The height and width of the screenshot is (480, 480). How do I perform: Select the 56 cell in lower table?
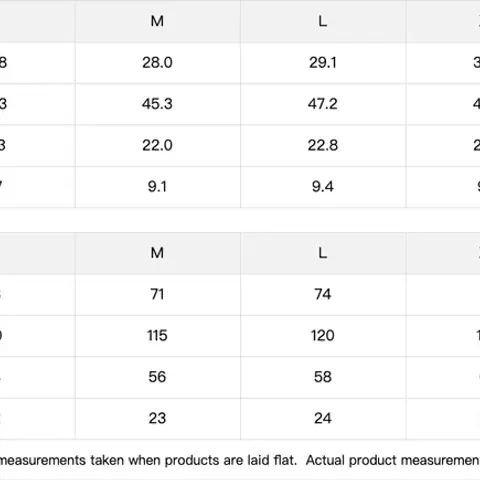pyautogui.click(x=157, y=377)
